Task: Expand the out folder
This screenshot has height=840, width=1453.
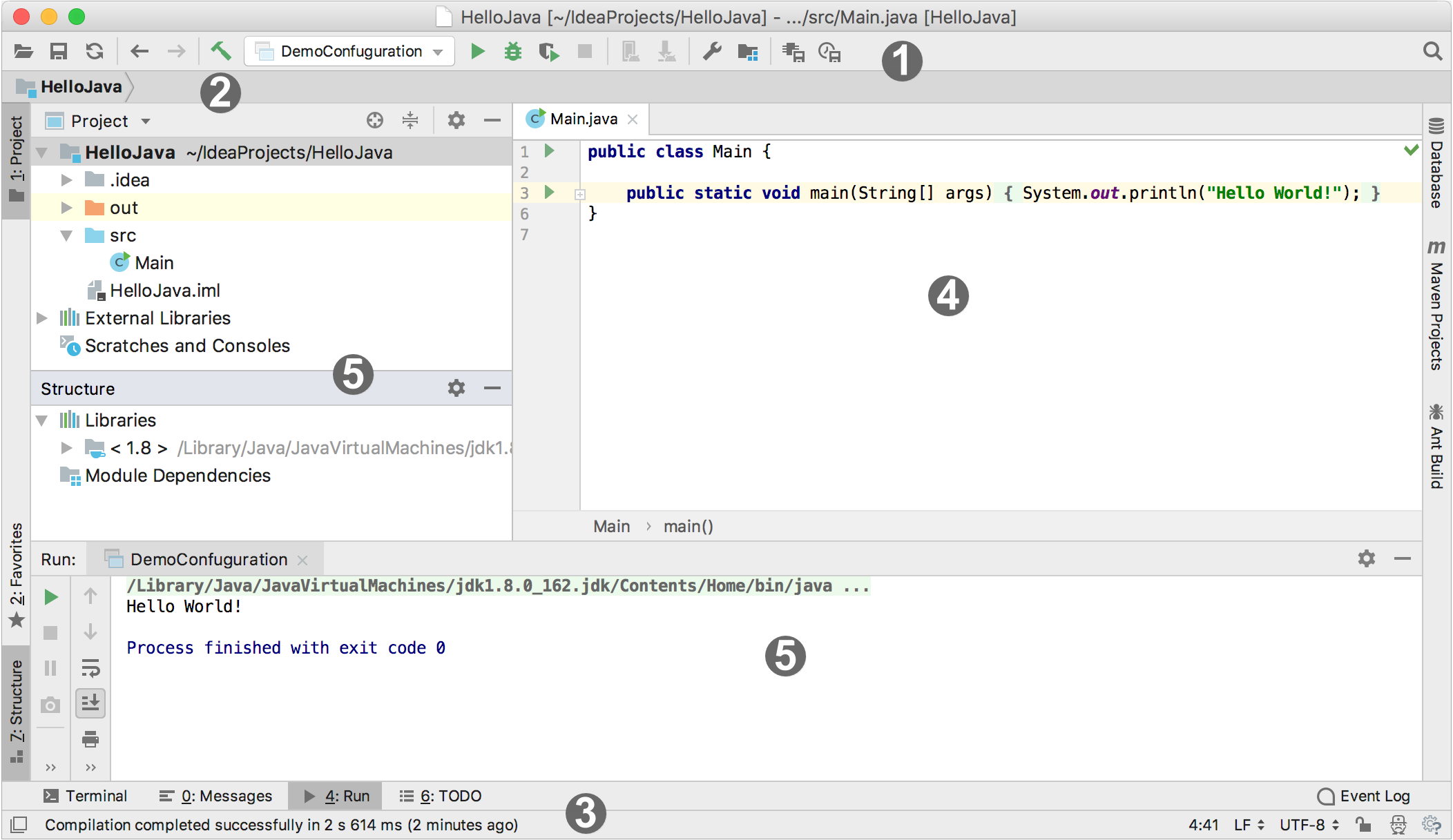Action: point(66,208)
